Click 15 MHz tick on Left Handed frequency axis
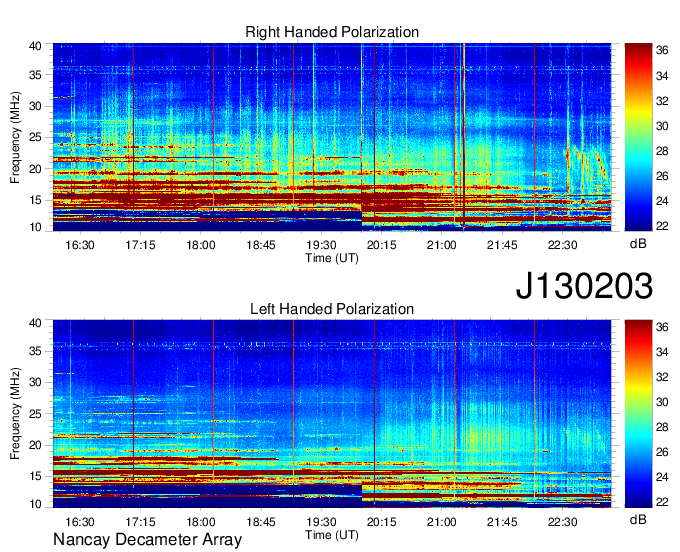 [35, 477]
